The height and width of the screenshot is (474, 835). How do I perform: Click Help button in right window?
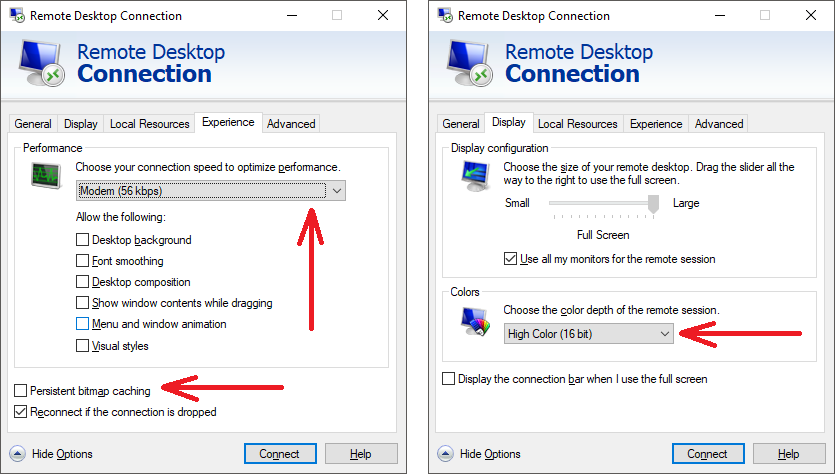click(x=789, y=454)
